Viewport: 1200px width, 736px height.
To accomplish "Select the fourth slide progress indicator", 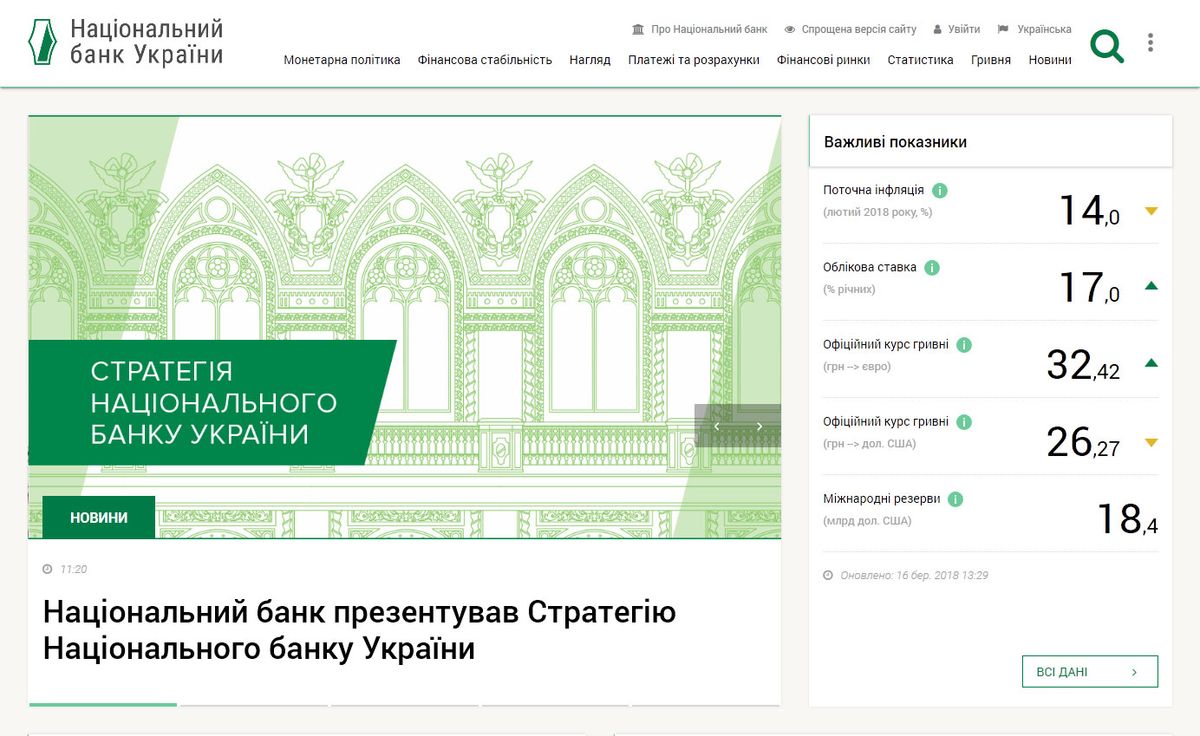I will point(556,705).
